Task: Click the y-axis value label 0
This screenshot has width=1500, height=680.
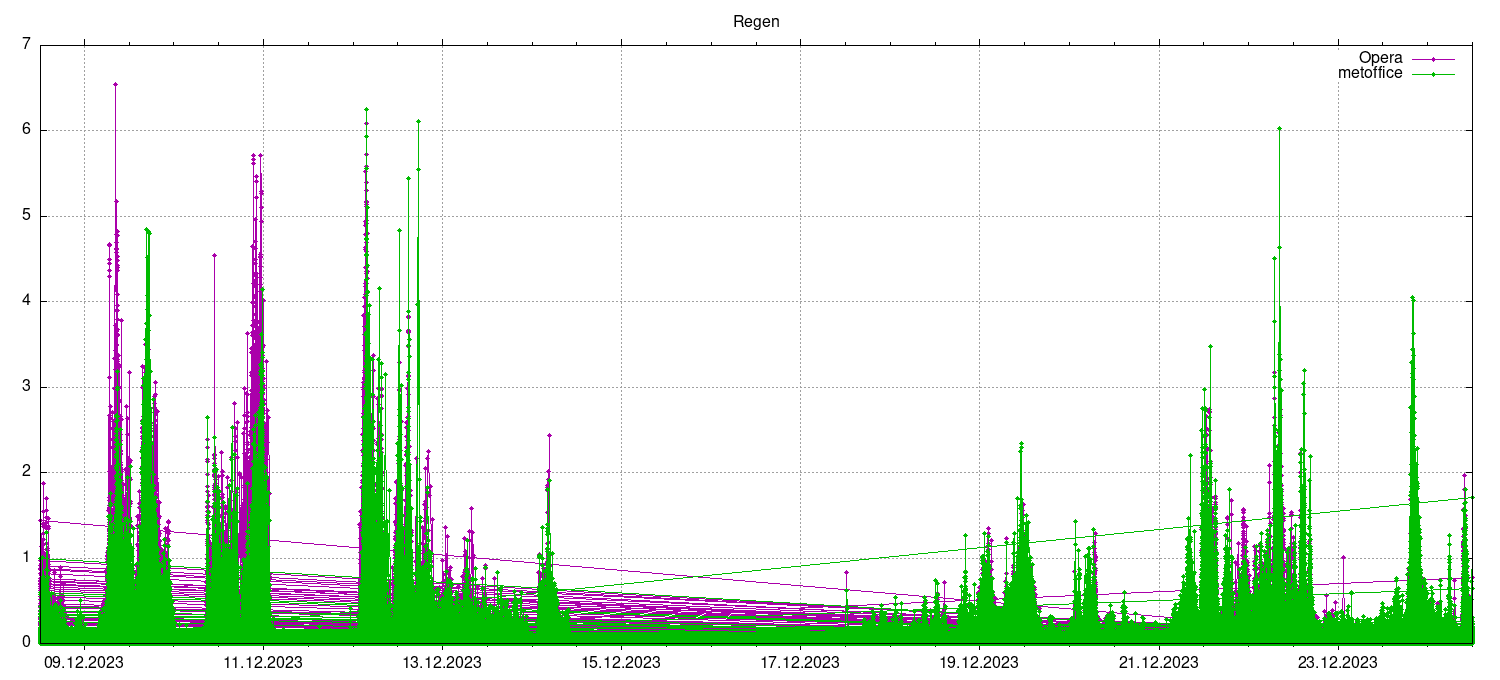Action: click(x=26, y=643)
